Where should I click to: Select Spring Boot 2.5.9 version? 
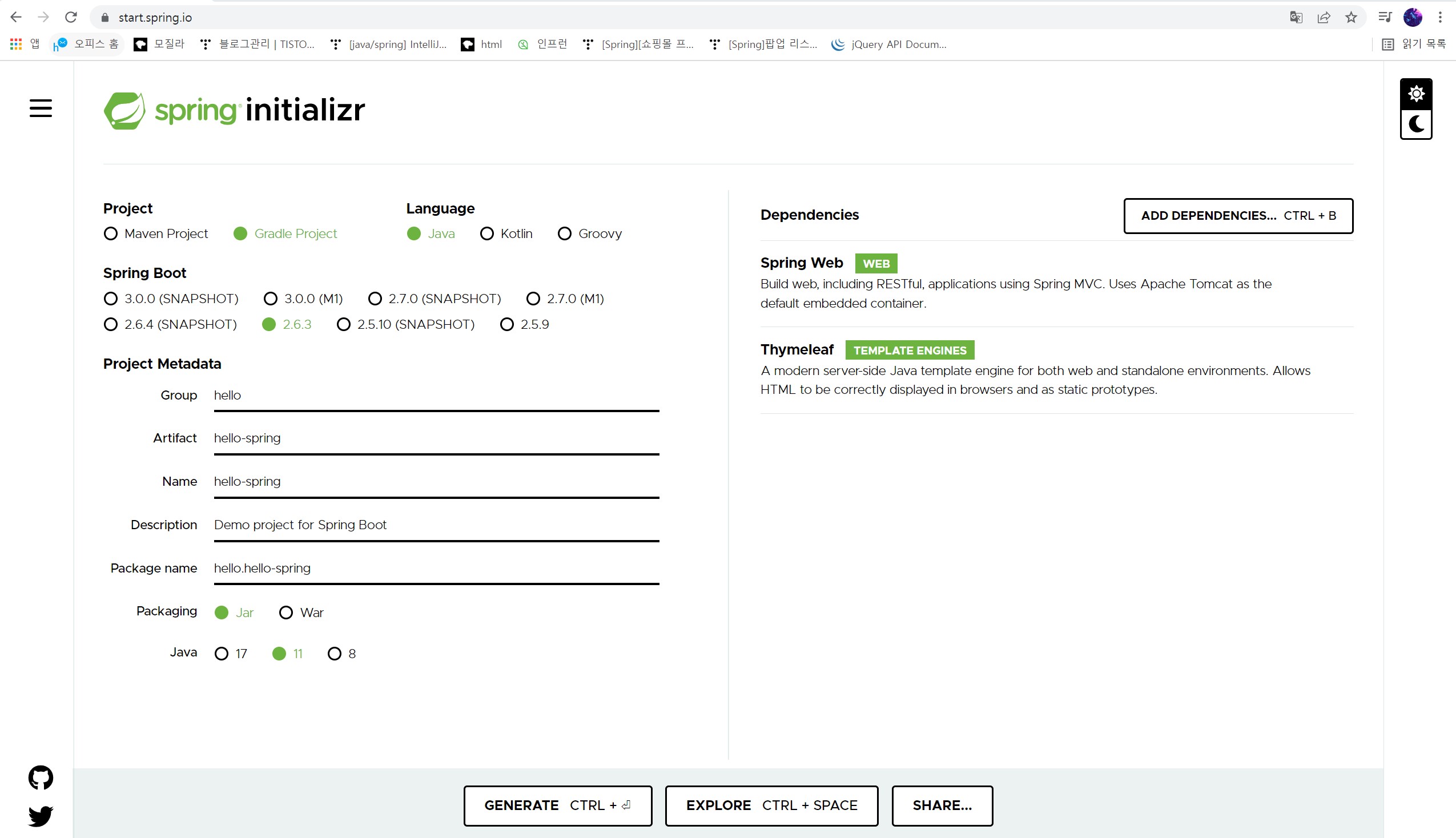tap(507, 325)
